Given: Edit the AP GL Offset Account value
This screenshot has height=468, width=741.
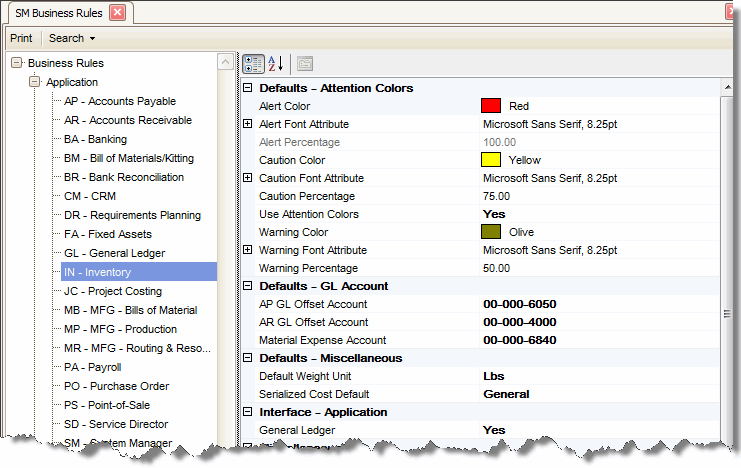Looking at the screenshot, I should [519, 304].
